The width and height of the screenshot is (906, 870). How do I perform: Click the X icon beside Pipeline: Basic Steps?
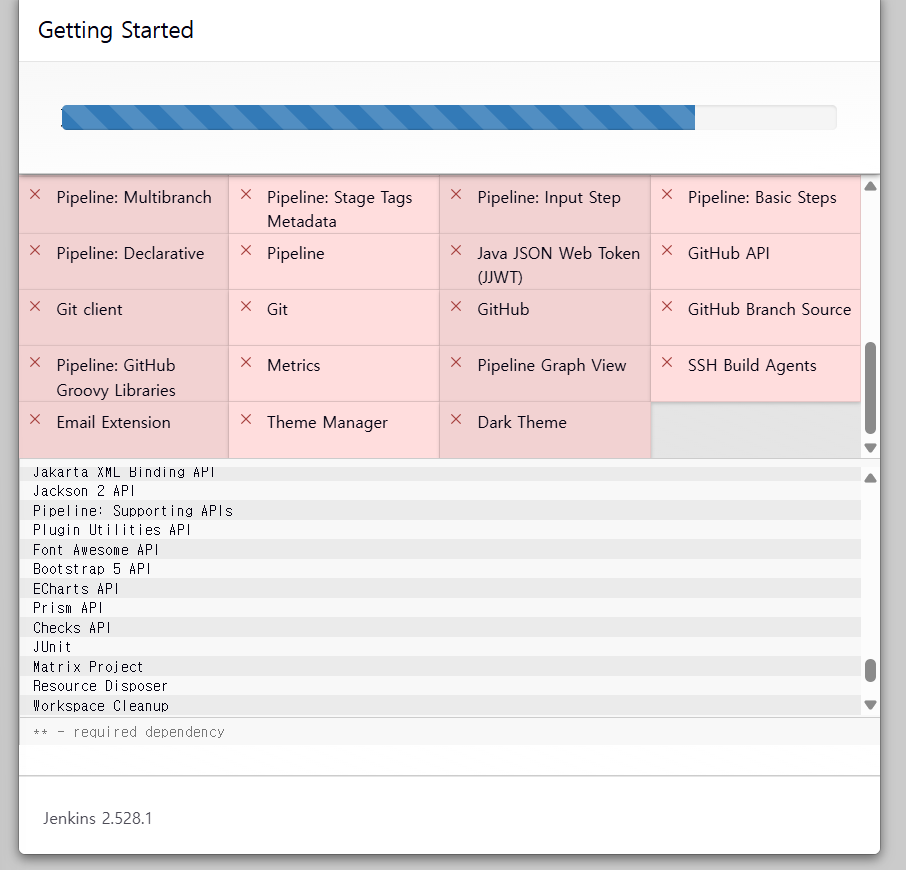click(x=667, y=195)
